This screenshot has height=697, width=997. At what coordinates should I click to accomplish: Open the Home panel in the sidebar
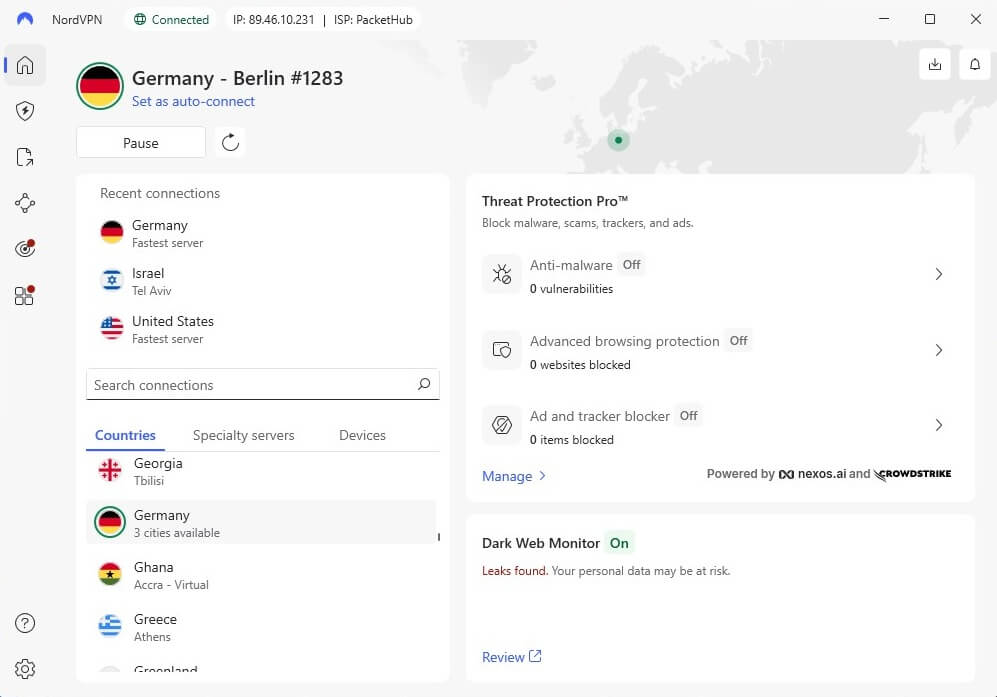24,65
